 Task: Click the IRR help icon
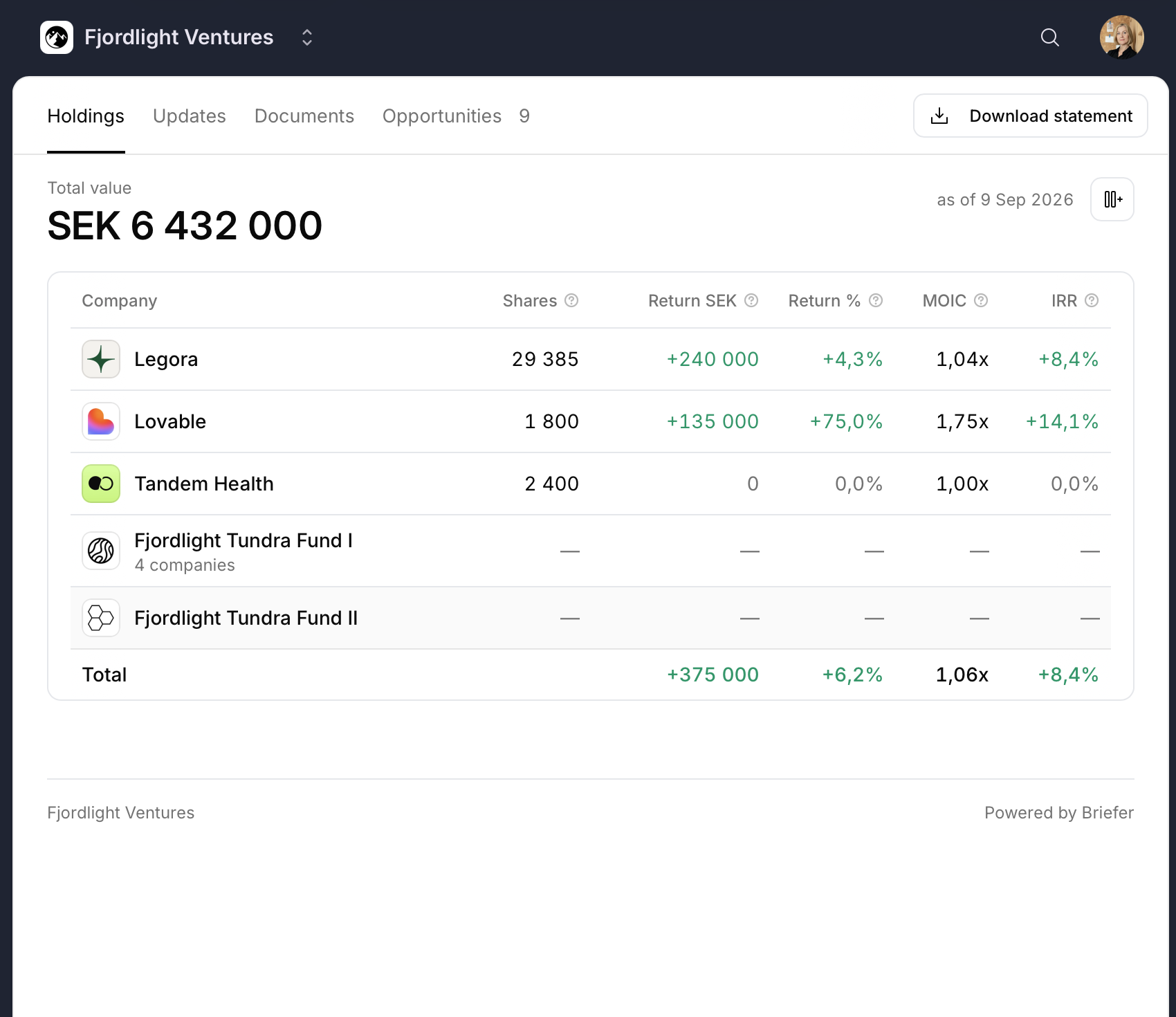click(1092, 300)
